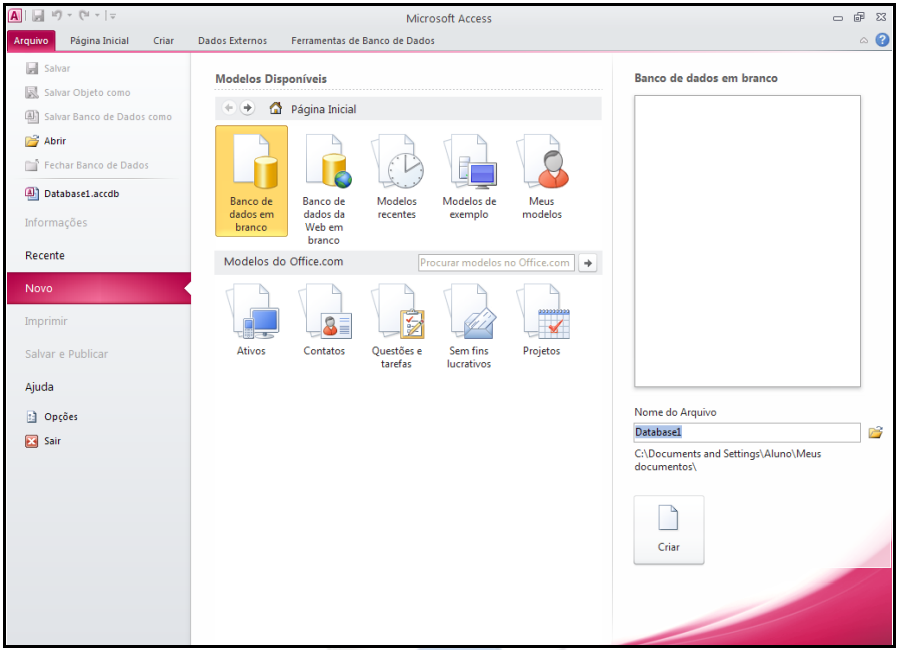Select the Contatos template category
897x650 pixels.
tap(324, 321)
